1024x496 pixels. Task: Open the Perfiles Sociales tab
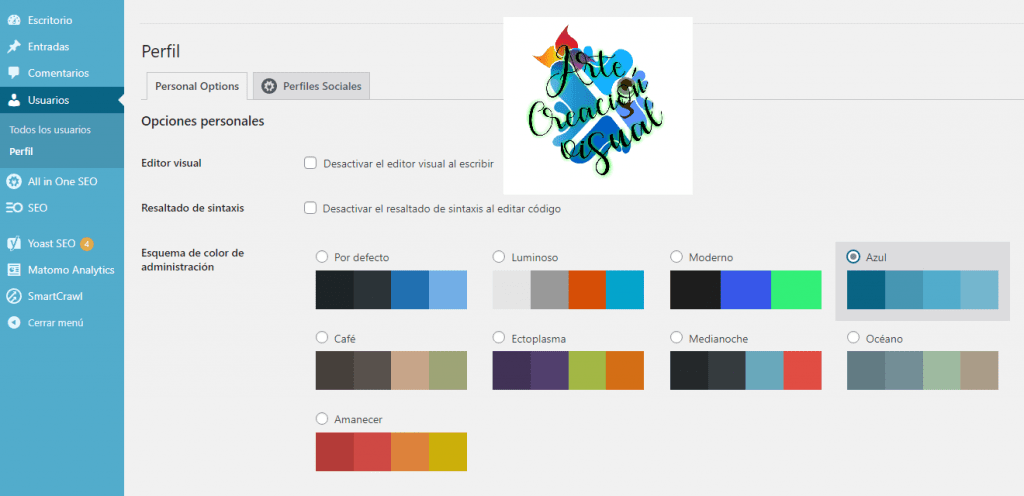click(311, 86)
